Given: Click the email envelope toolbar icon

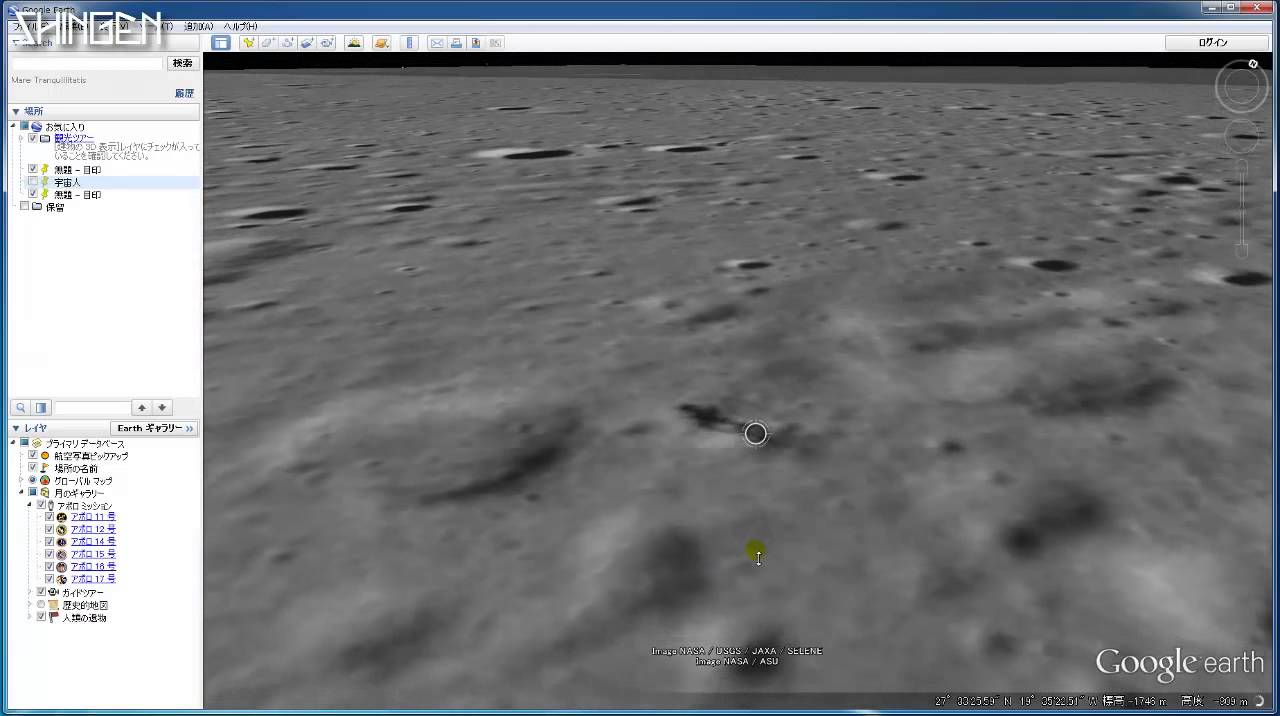Looking at the screenshot, I should [x=437, y=43].
